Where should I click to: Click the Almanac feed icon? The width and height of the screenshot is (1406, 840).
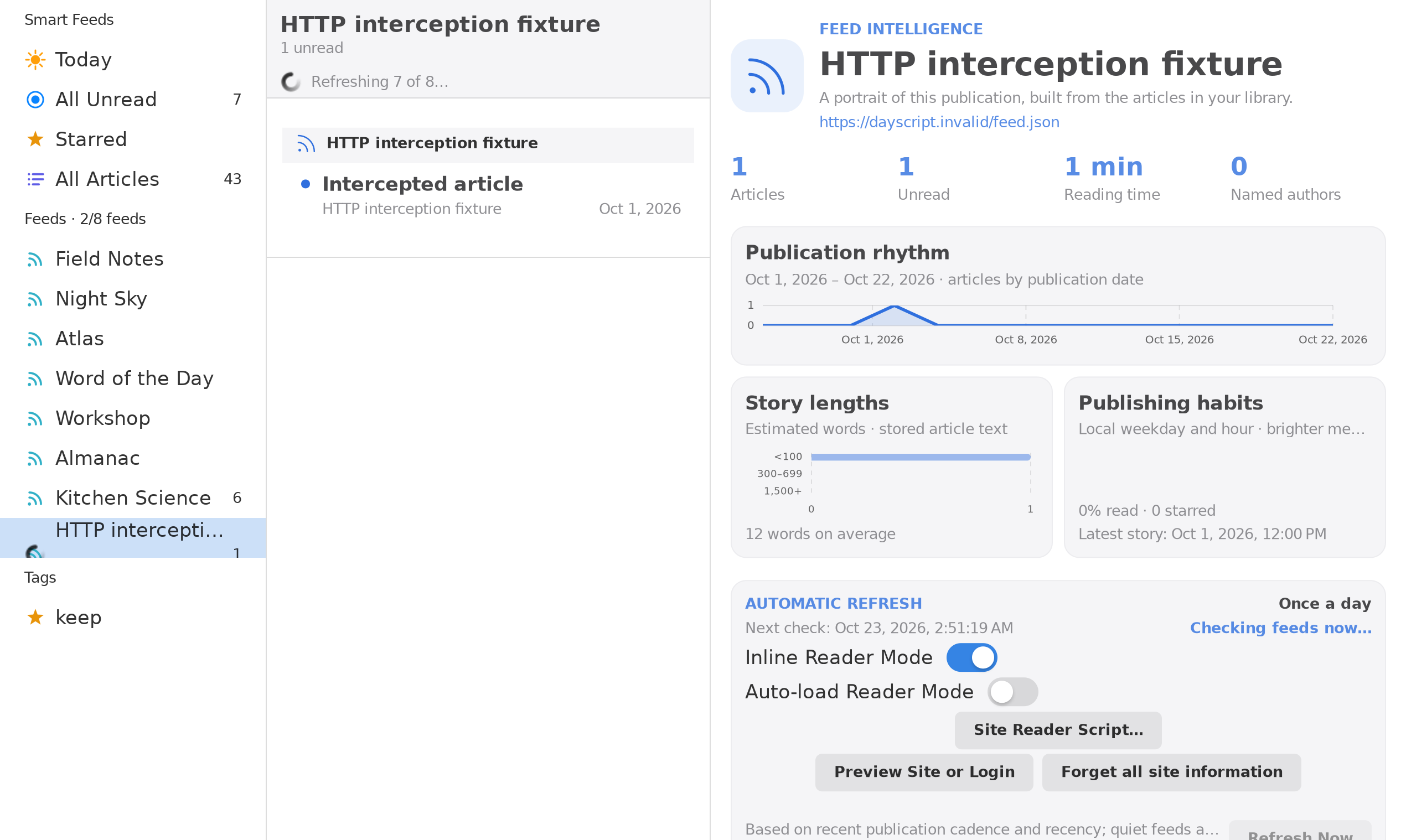tap(35, 459)
